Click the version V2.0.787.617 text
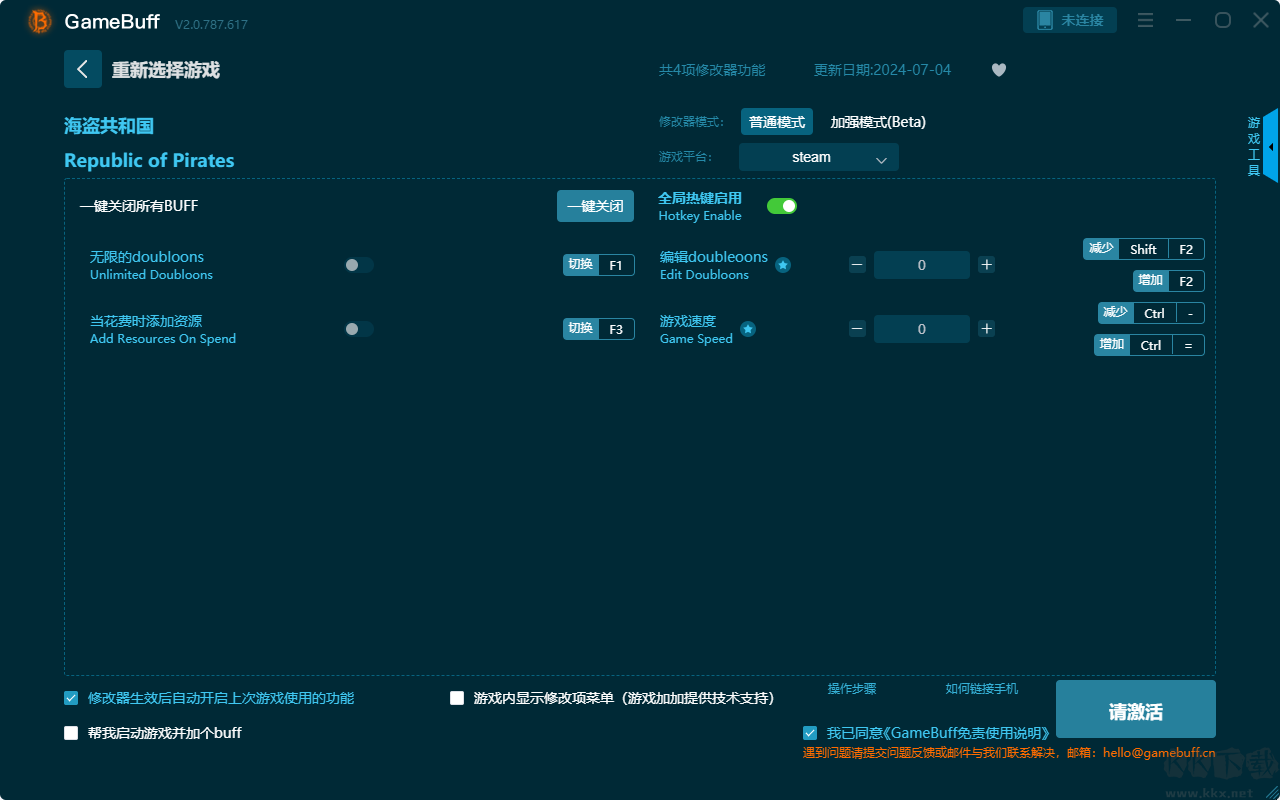Screen dimensions: 1280x800 211,24
